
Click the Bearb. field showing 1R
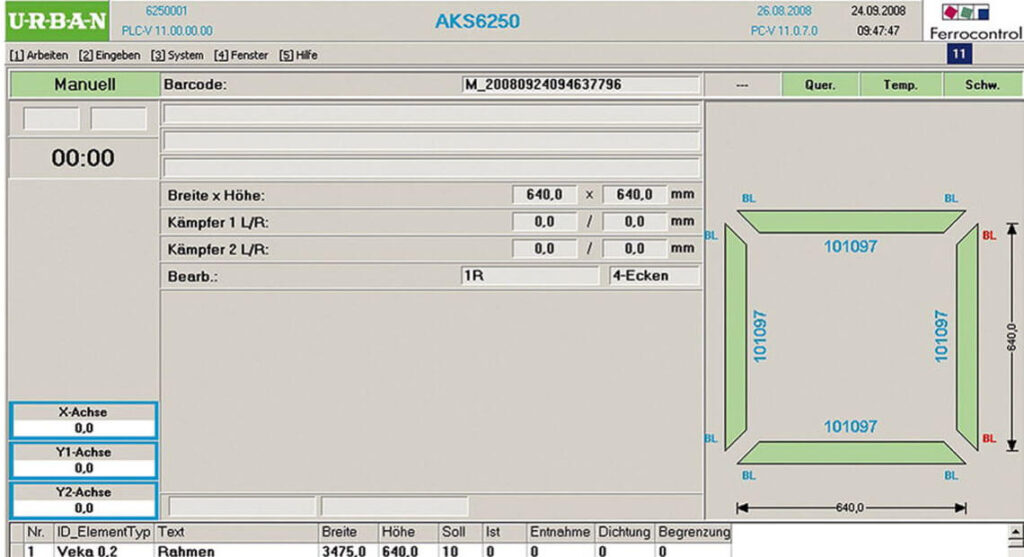[x=530, y=276]
